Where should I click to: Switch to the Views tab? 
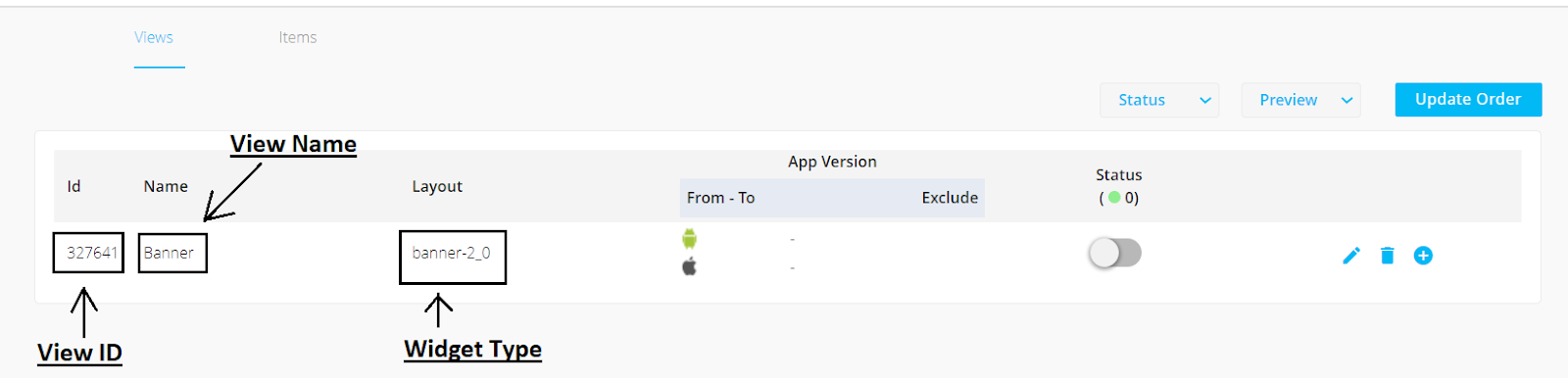[154, 37]
